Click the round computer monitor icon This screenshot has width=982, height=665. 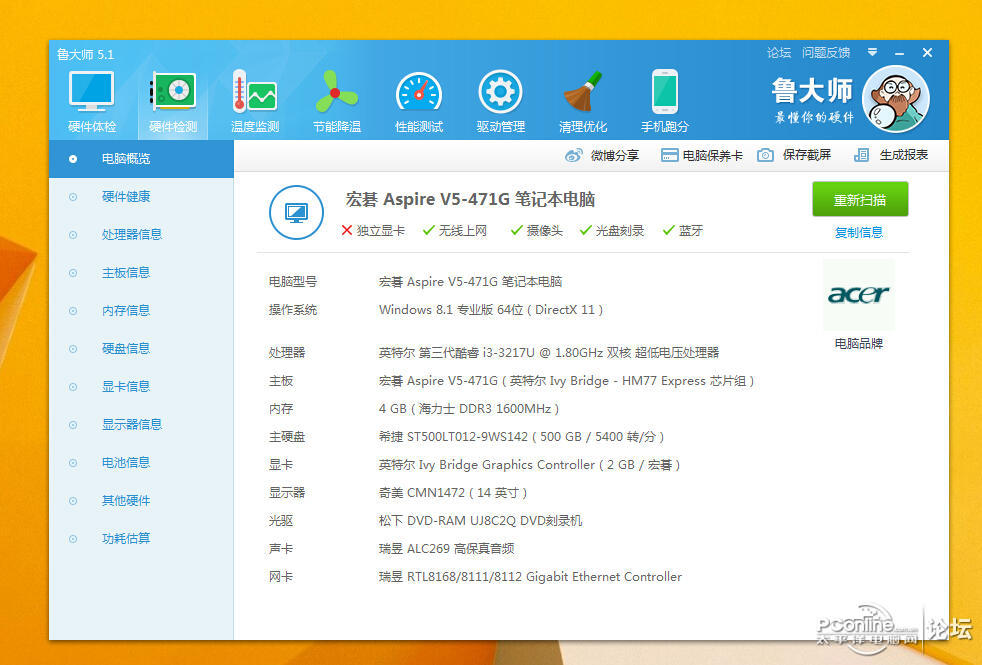[296, 212]
